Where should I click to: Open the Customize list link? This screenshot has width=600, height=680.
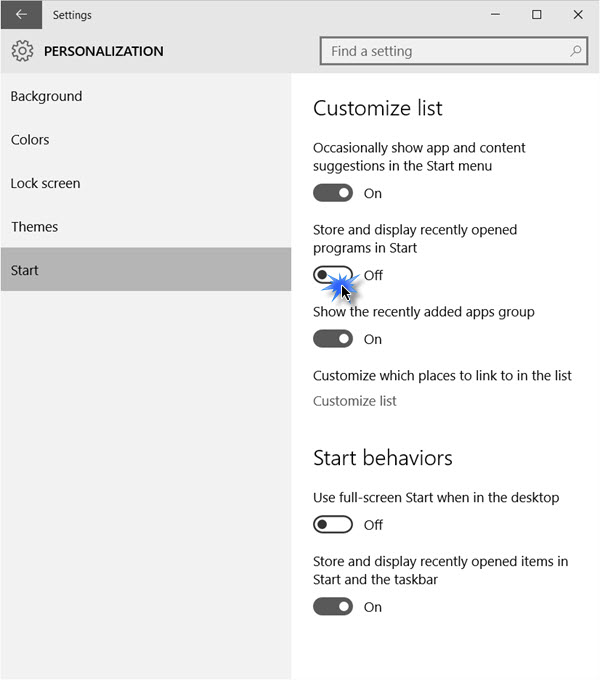coord(355,401)
